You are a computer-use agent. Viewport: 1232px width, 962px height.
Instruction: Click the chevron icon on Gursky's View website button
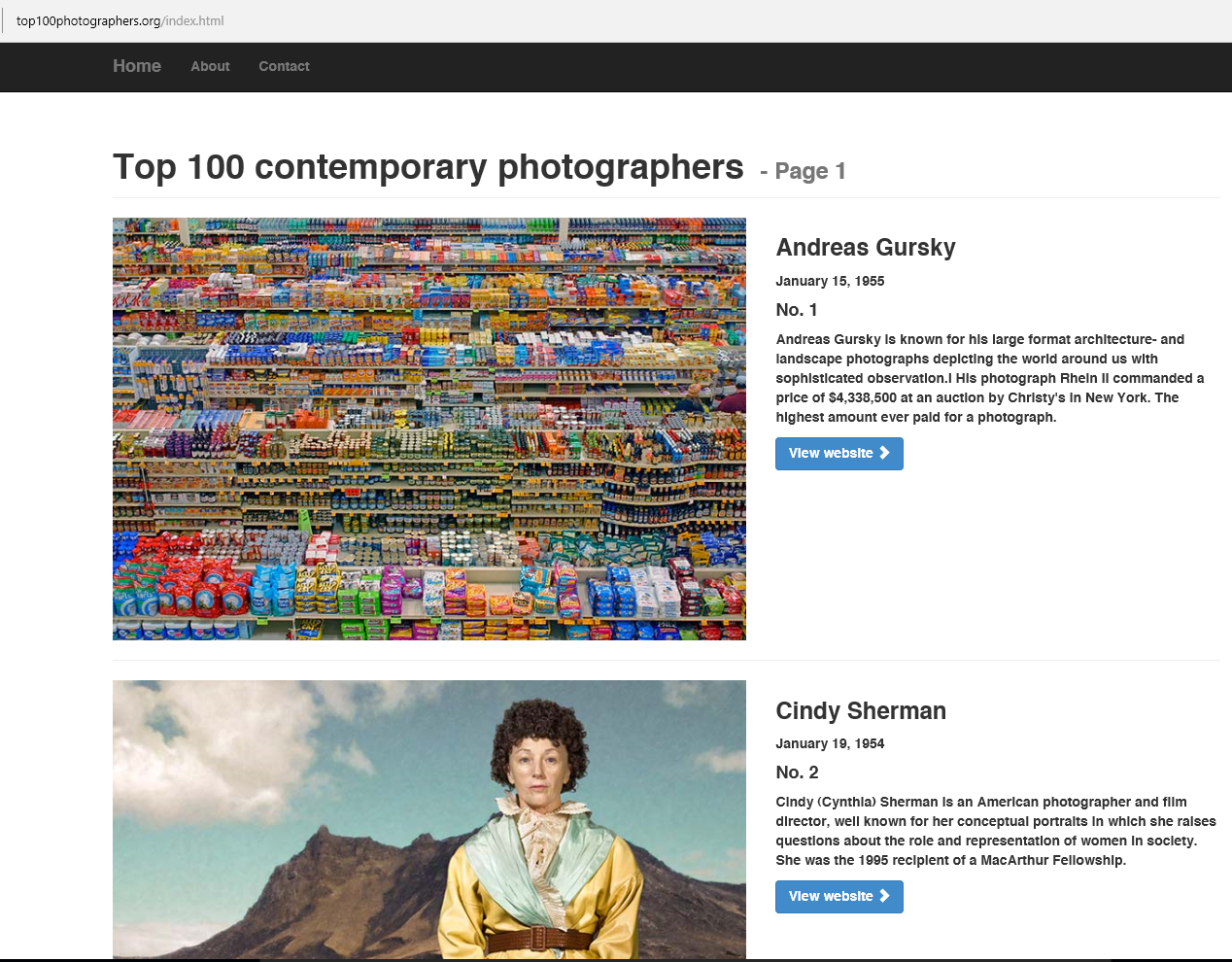884,453
